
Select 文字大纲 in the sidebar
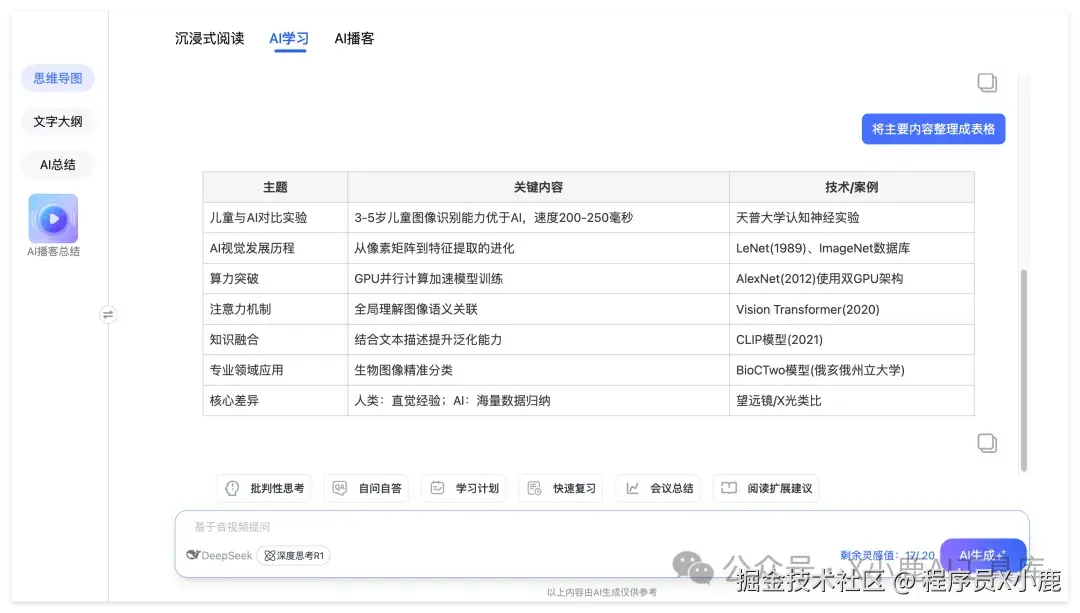point(56,121)
